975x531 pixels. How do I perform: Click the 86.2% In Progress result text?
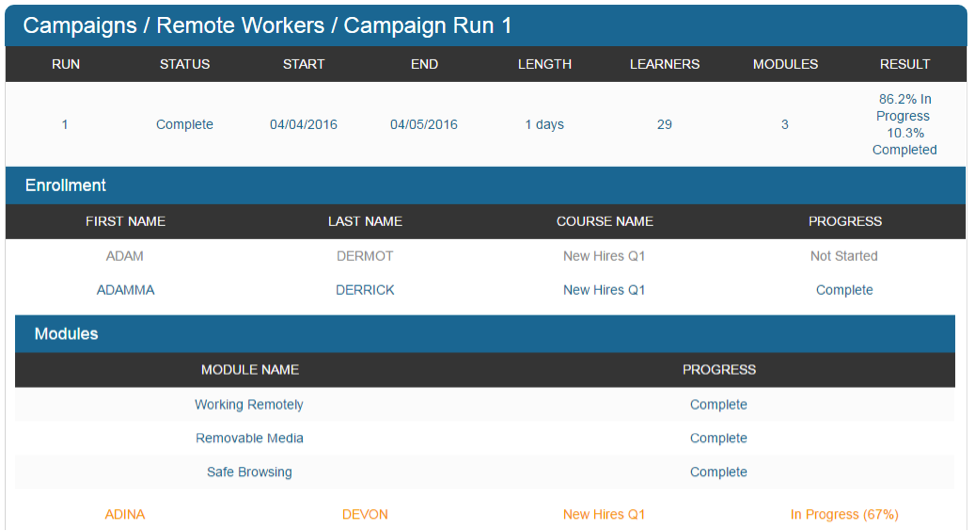(904, 107)
